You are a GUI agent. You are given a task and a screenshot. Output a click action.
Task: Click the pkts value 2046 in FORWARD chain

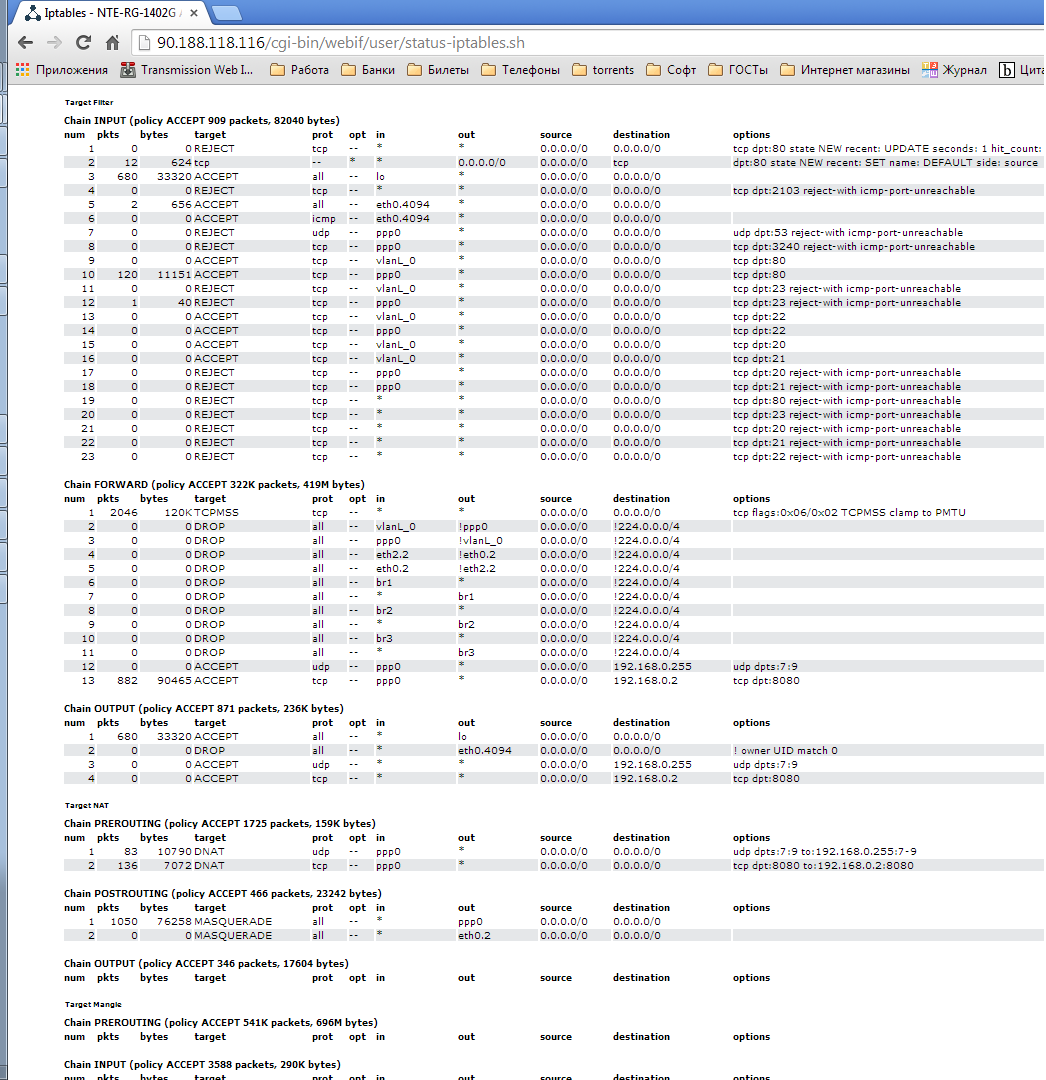click(x=124, y=512)
